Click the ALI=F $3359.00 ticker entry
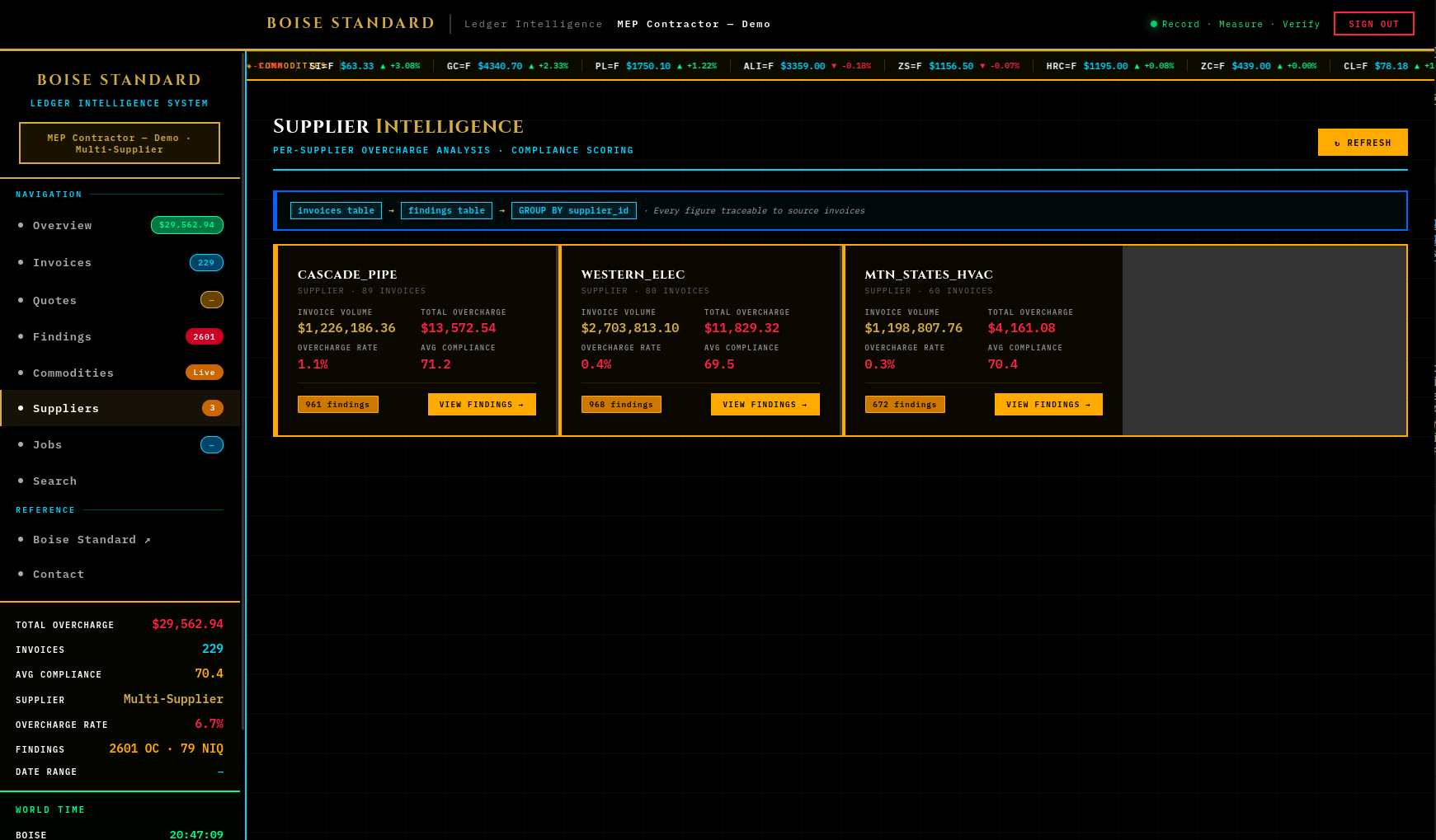Screen dimensions: 1436x840 [807, 66]
